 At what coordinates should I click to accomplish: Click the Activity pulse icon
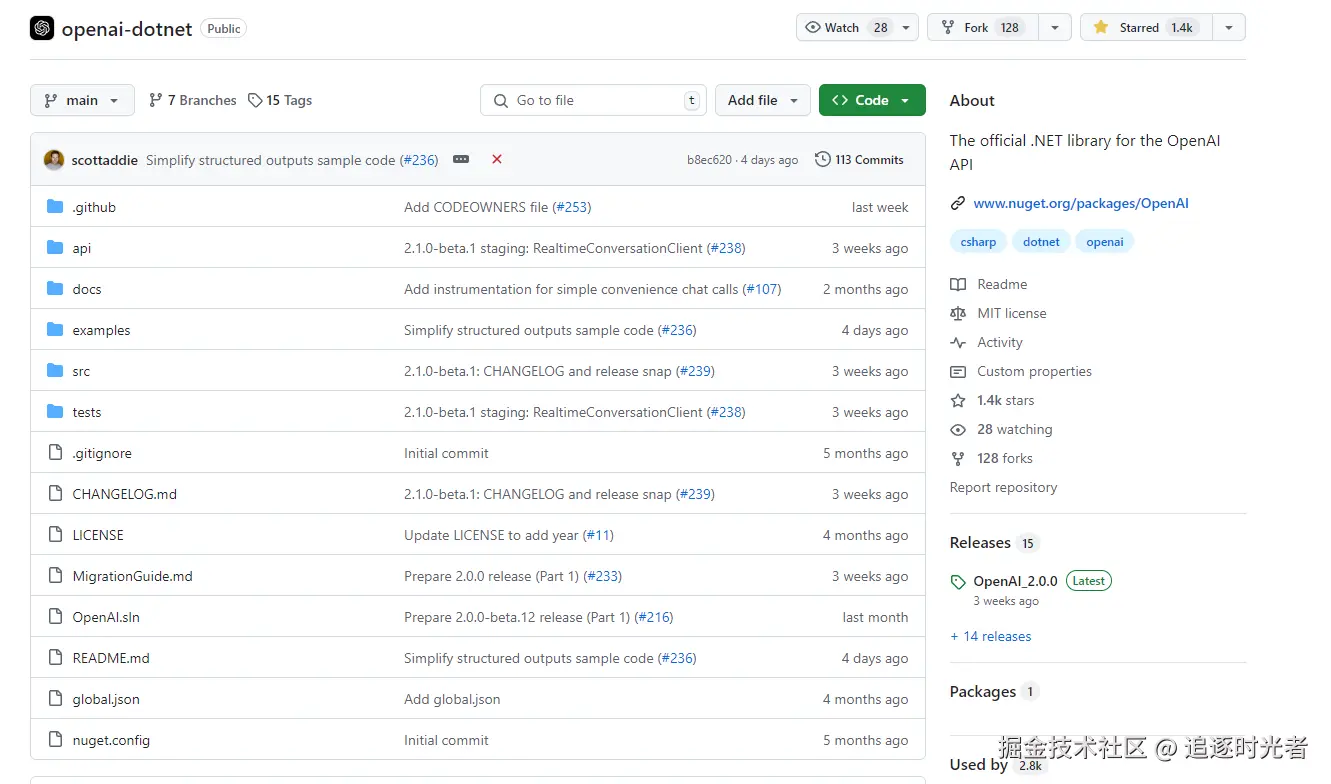click(958, 342)
